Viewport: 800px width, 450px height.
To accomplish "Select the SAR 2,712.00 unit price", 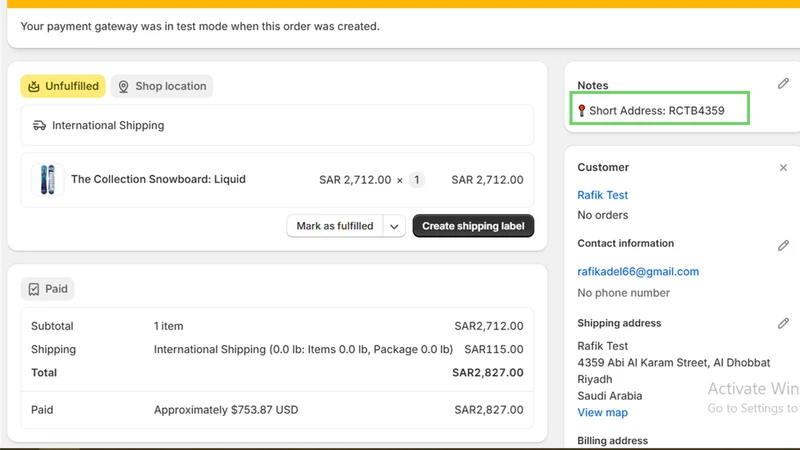I will click(x=355, y=180).
